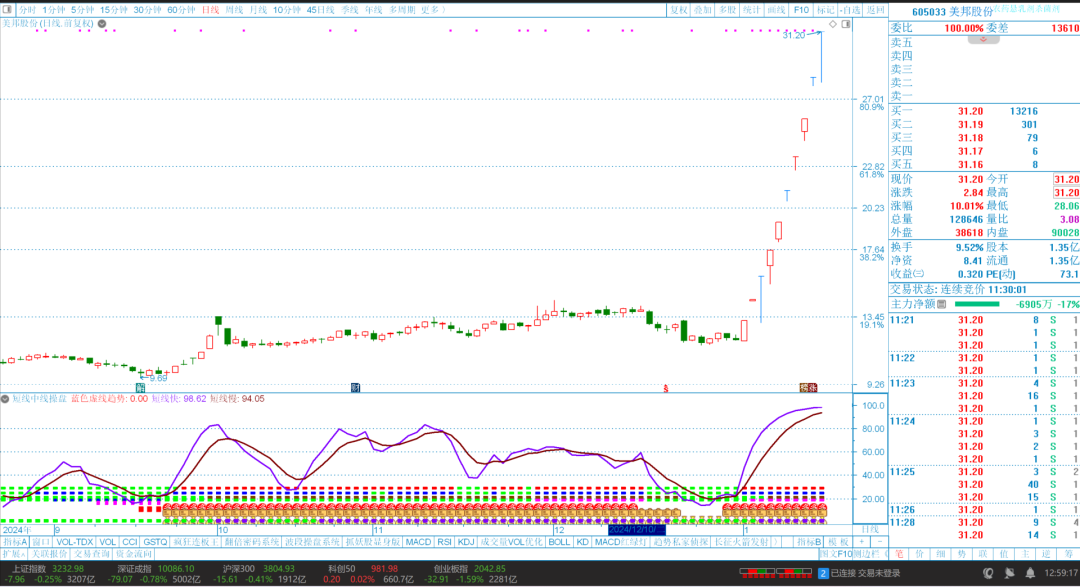Image resolution: width=1080 pixels, height=587 pixels.
Task: Click the 主力净额 small grid icon
Action: 942,304
